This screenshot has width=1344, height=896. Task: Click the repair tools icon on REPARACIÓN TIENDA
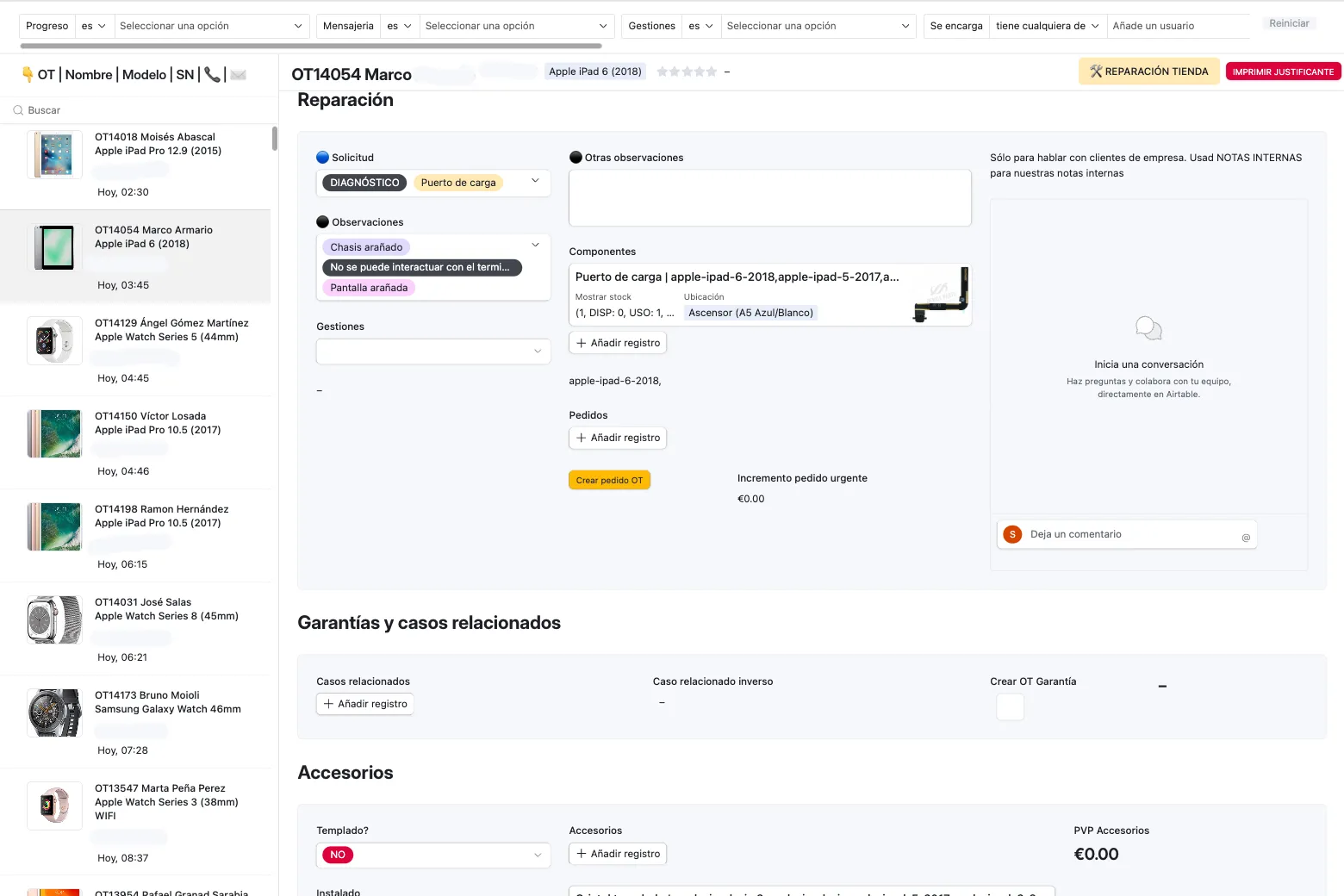click(x=1096, y=71)
